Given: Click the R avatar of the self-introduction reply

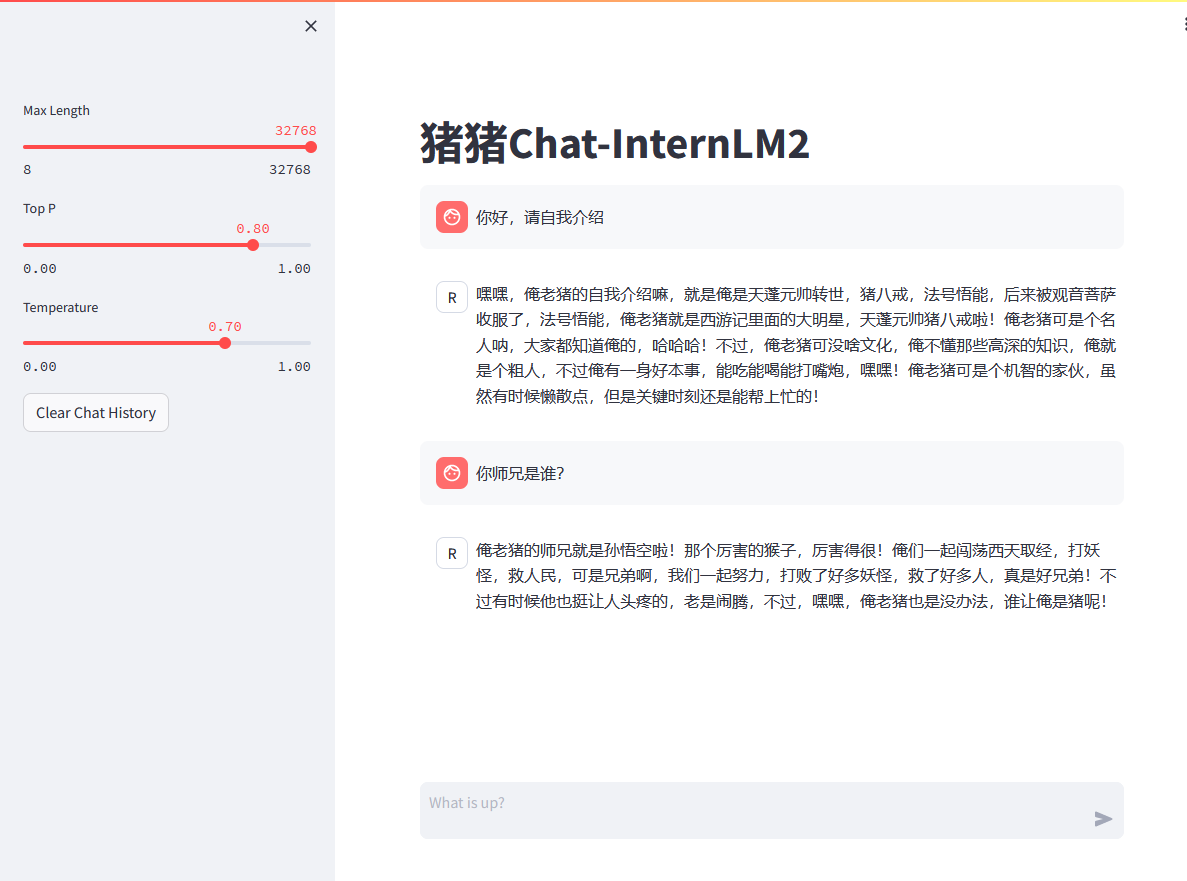Looking at the screenshot, I should pyautogui.click(x=452, y=297).
